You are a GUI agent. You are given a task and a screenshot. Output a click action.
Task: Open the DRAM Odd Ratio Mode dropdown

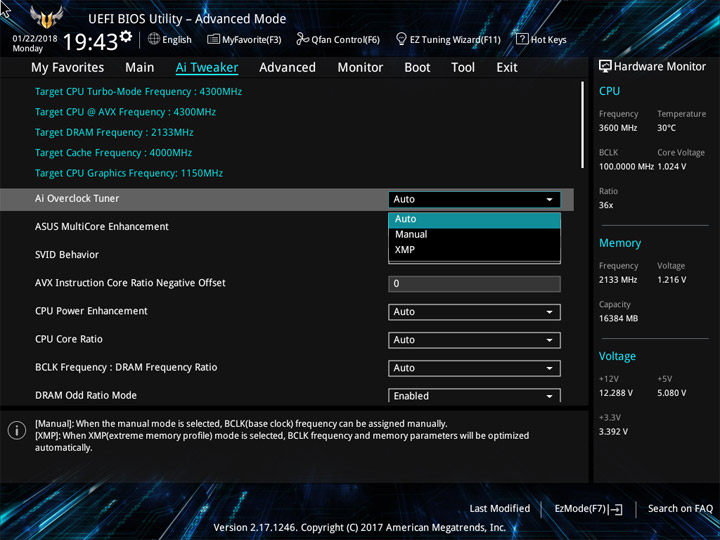point(474,396)
